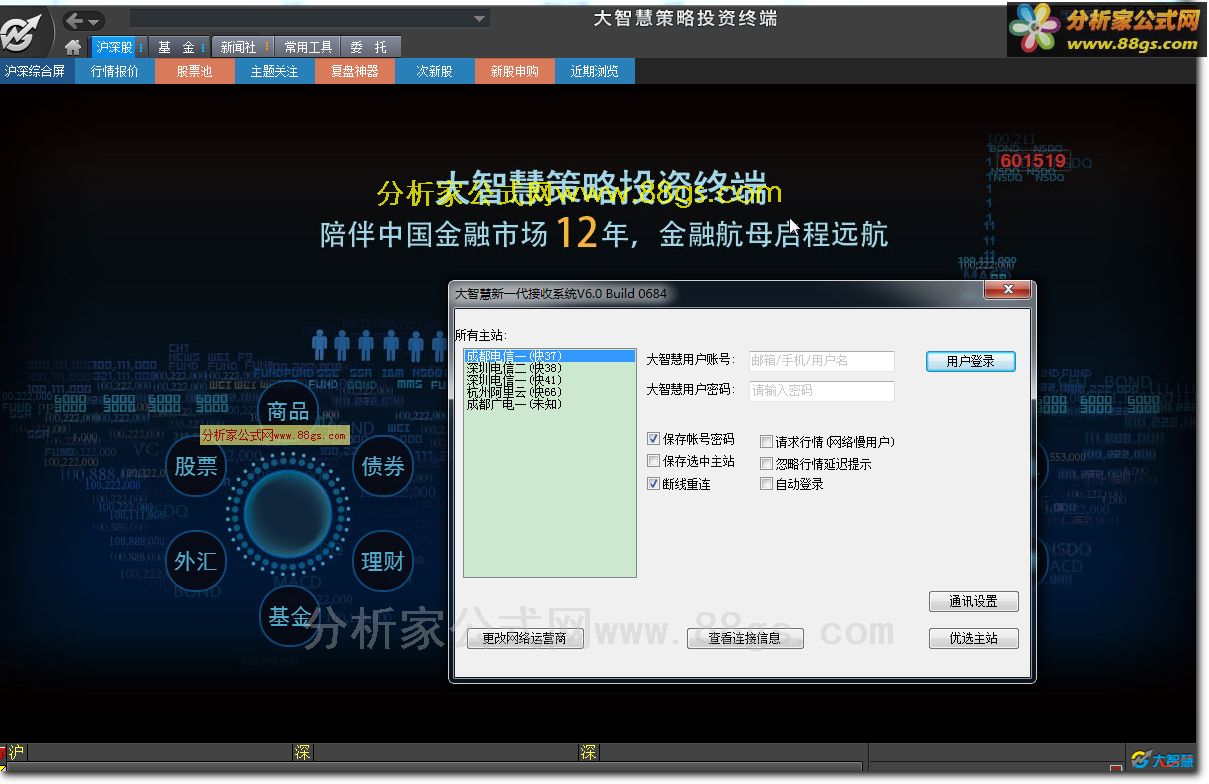The image size is (1209, 784).
Task: Enable the 自动登录 checkbox
Action: click(766, 484)
